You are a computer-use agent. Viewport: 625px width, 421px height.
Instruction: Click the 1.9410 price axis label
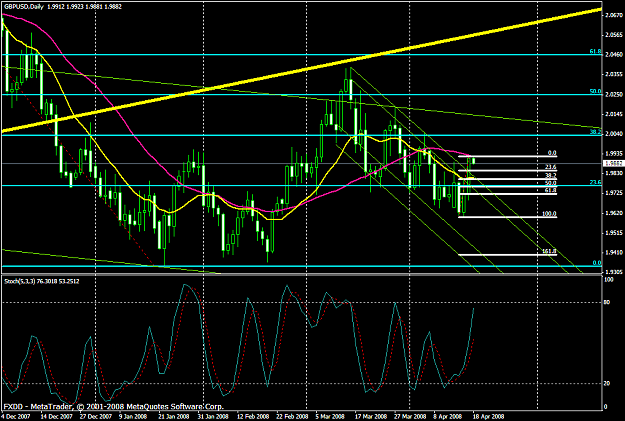point(613,252)
